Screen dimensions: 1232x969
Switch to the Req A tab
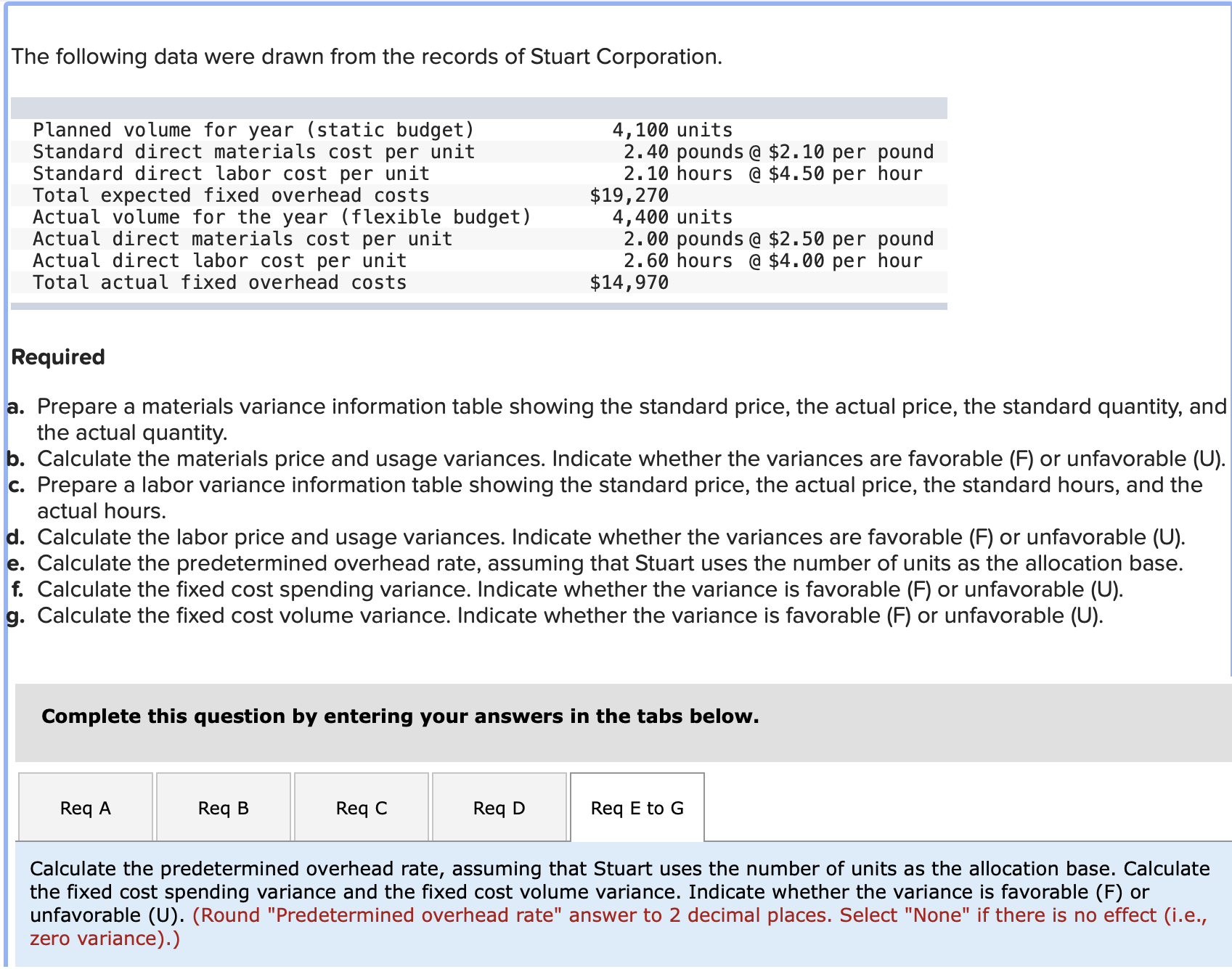(84, 806)
